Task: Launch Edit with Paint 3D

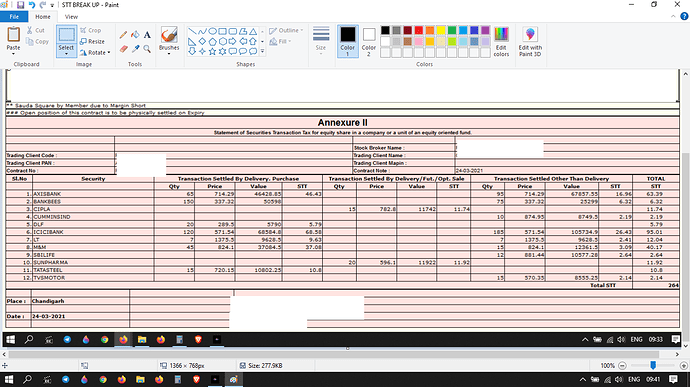Action: pyautogui.click(x=530, y=41)
